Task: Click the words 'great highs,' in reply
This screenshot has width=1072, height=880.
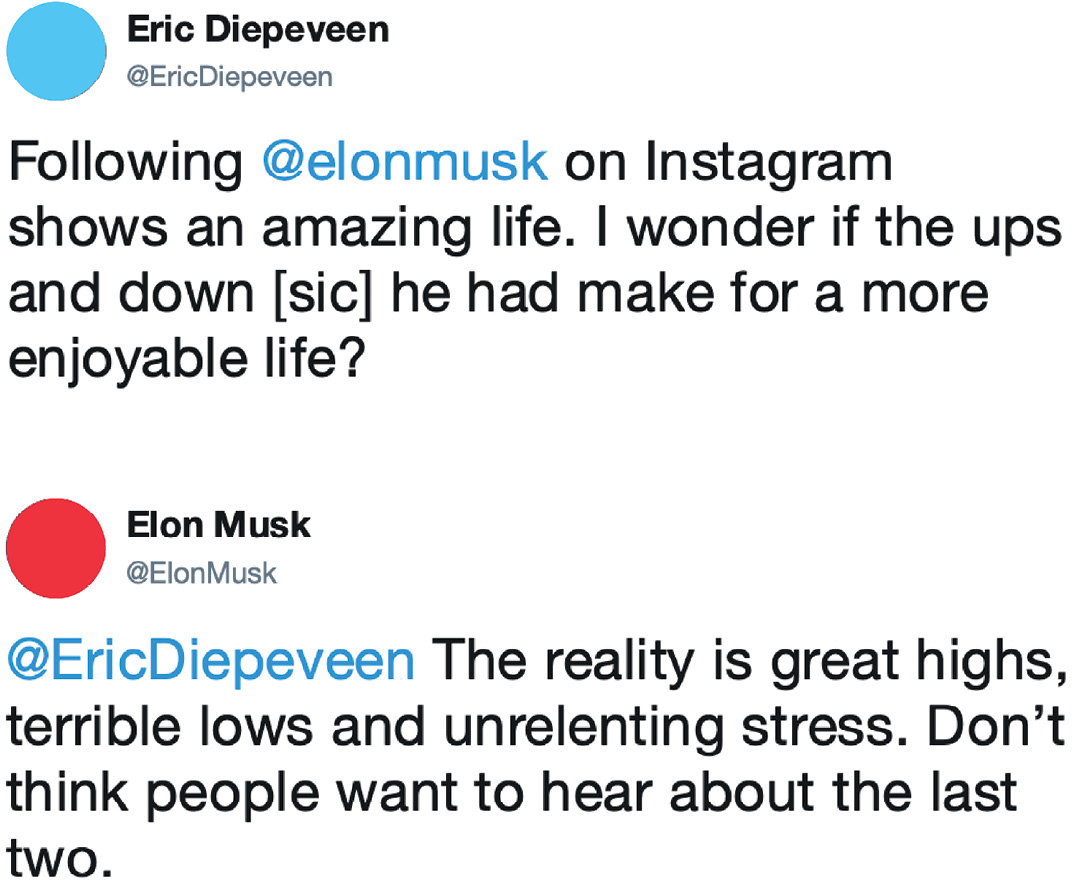Action: click(x=918, y=663)
